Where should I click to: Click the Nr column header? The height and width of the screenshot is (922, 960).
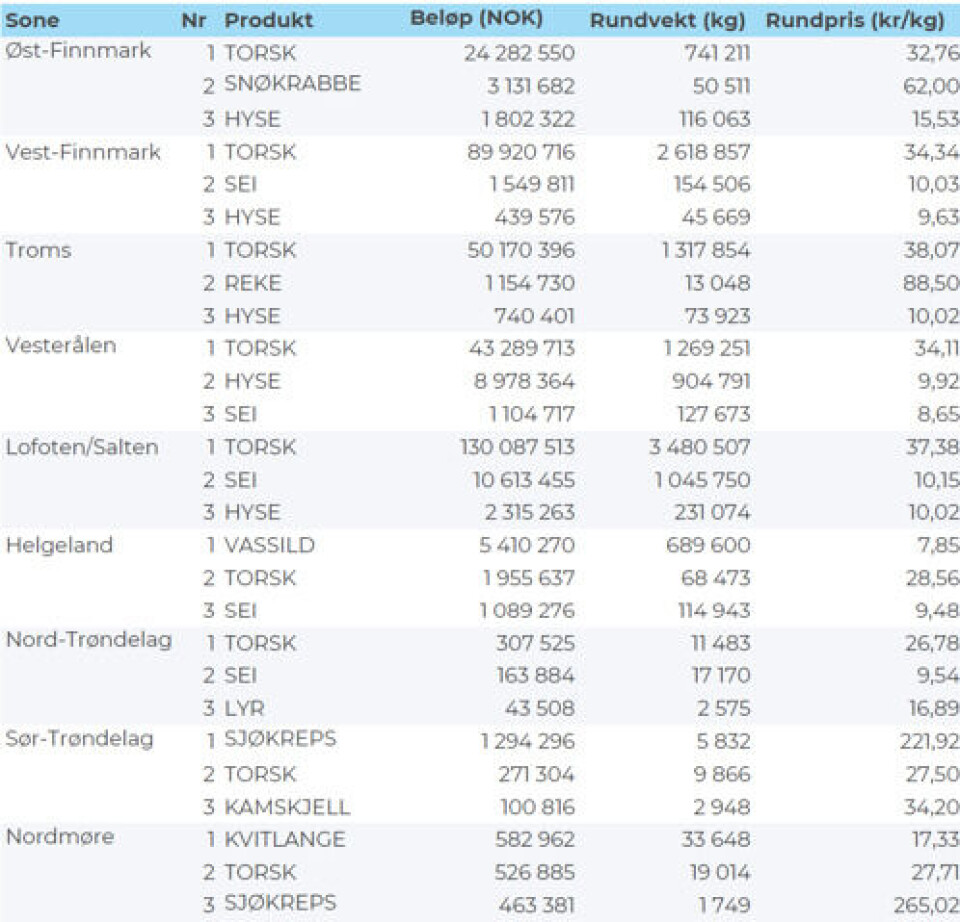194,20
